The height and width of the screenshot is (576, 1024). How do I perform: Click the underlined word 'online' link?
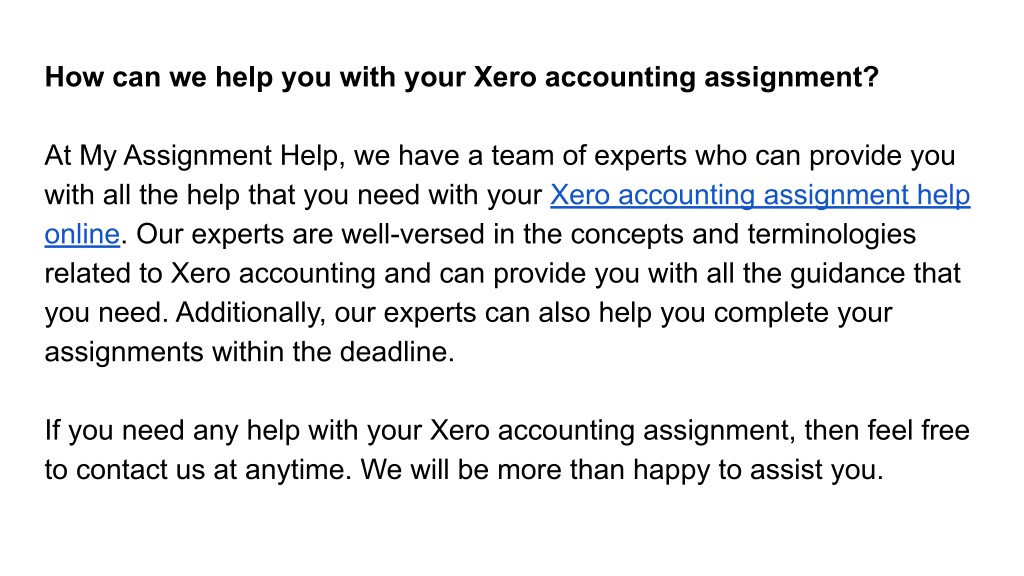click(x=82, y=234)
